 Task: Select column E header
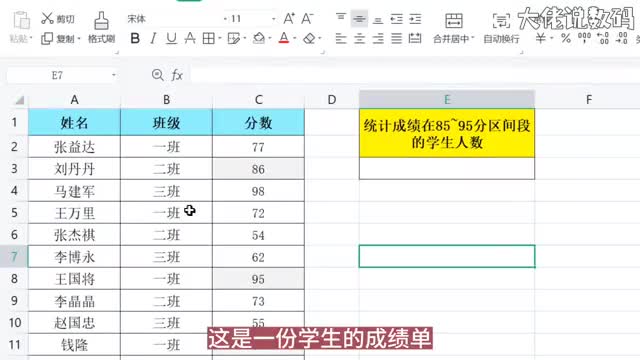point(447,100)
